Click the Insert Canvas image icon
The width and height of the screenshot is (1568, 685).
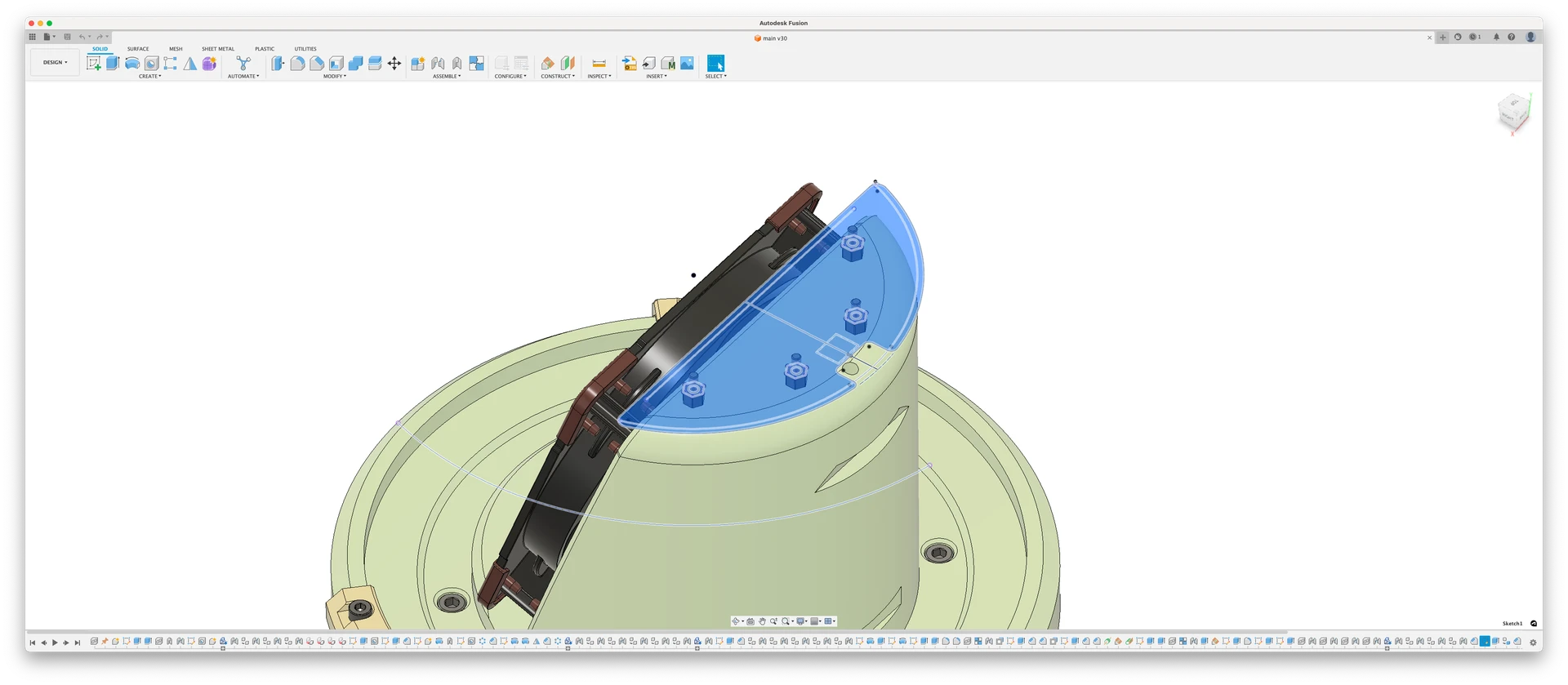(x=687, y=64)
